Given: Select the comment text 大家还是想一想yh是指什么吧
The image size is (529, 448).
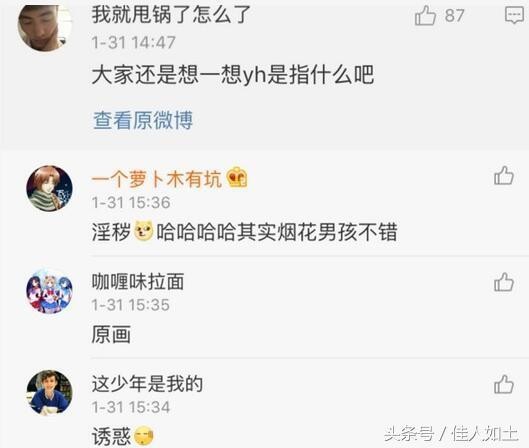Looking at the screenshot, I should pyautogui.click(x=233, y=75).
